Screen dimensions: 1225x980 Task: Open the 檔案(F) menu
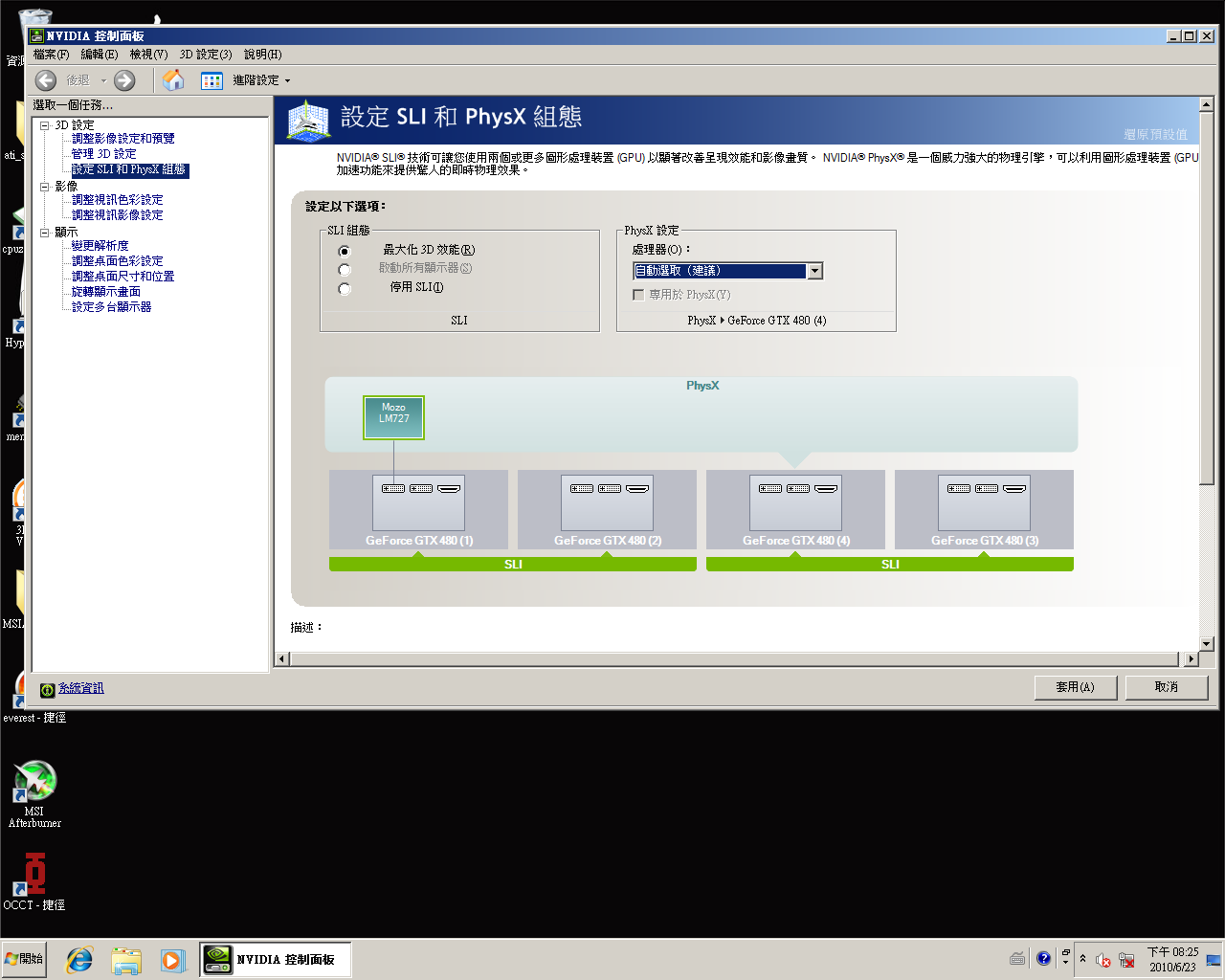tap(52, 55)
